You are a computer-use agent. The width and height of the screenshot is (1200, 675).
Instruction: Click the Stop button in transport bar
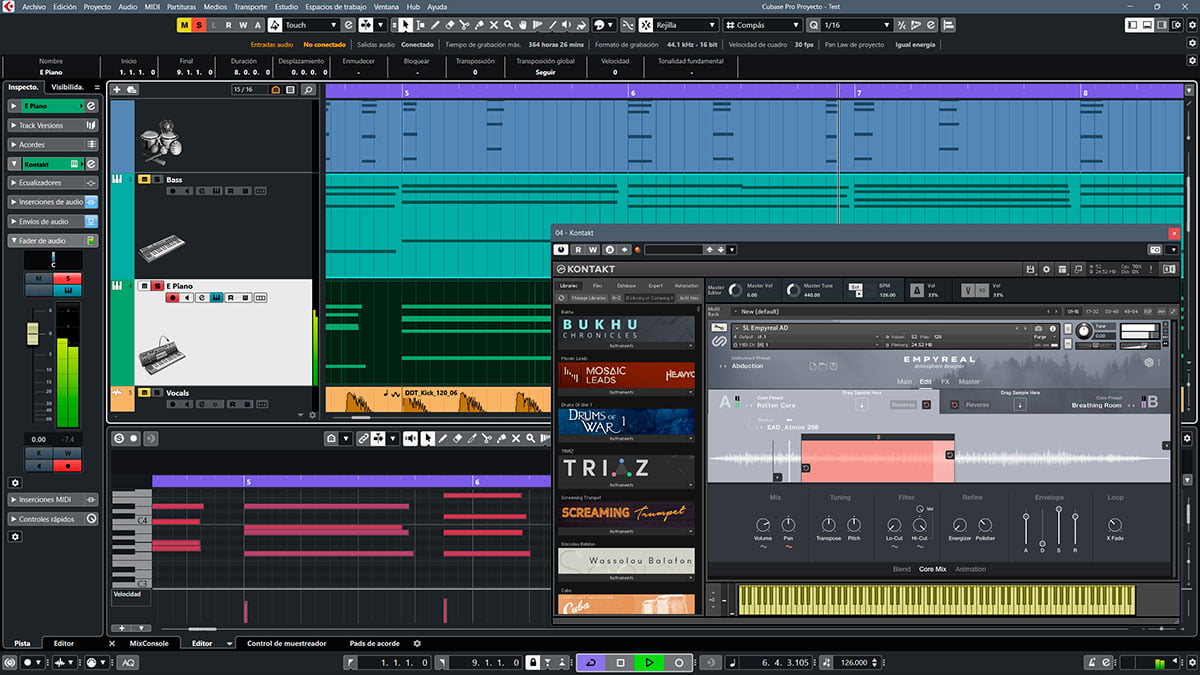pyautogui.click(x=620, y=662)
